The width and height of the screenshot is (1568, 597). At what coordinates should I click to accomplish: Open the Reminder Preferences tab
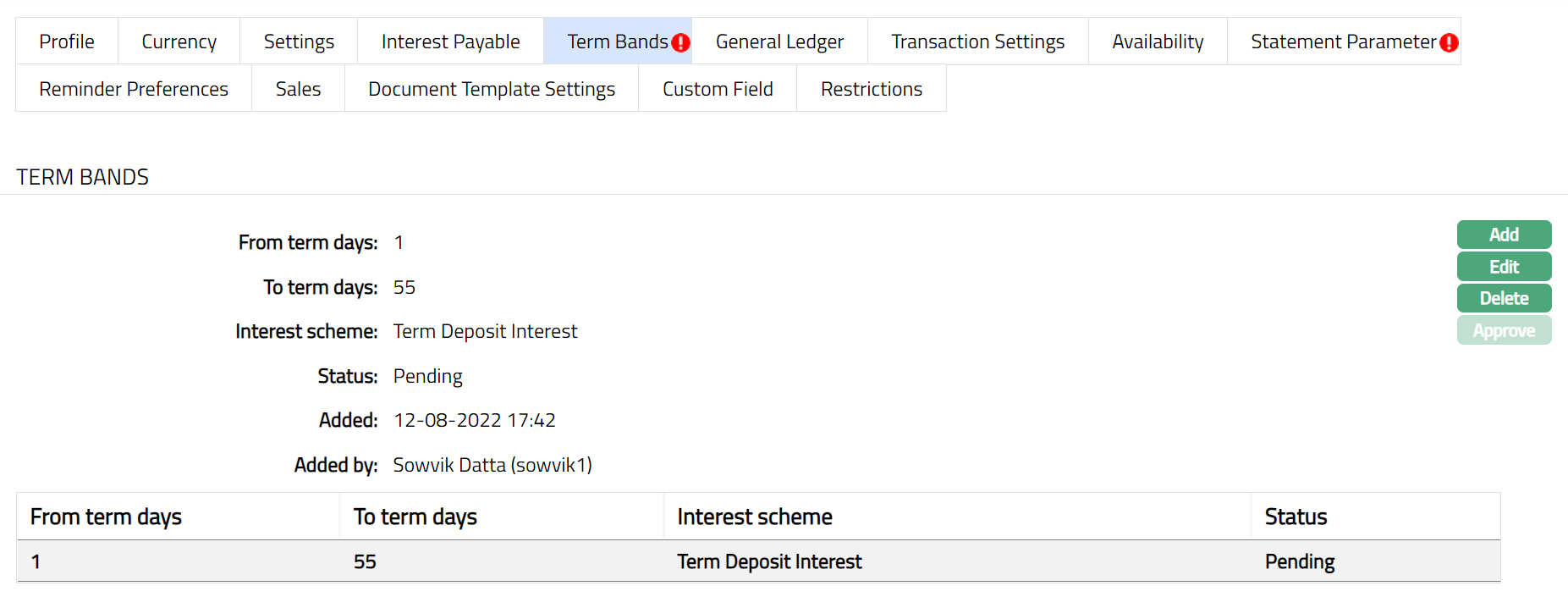pos(134,89)
